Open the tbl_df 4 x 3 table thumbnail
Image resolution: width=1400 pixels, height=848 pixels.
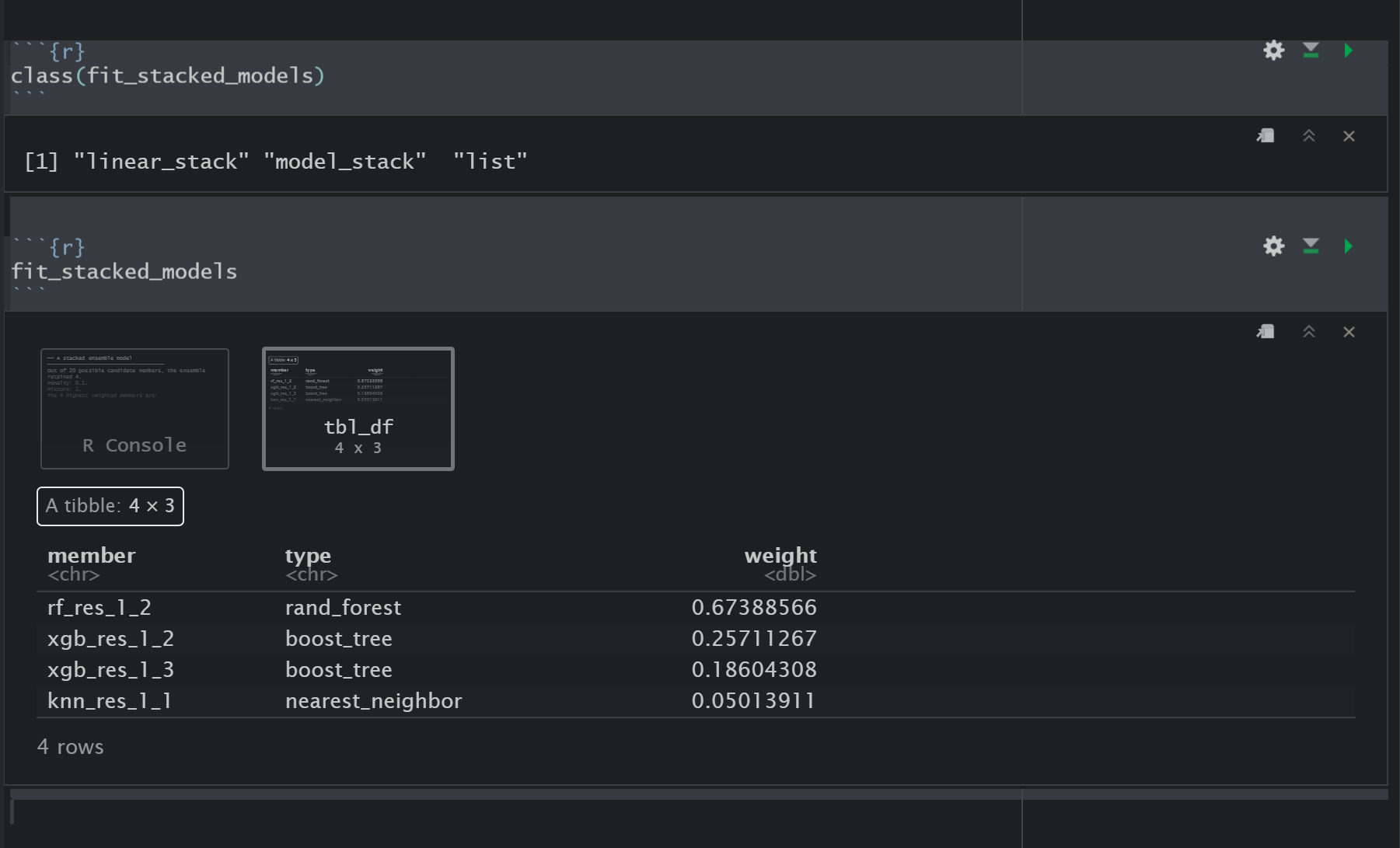tap(358, 409)
